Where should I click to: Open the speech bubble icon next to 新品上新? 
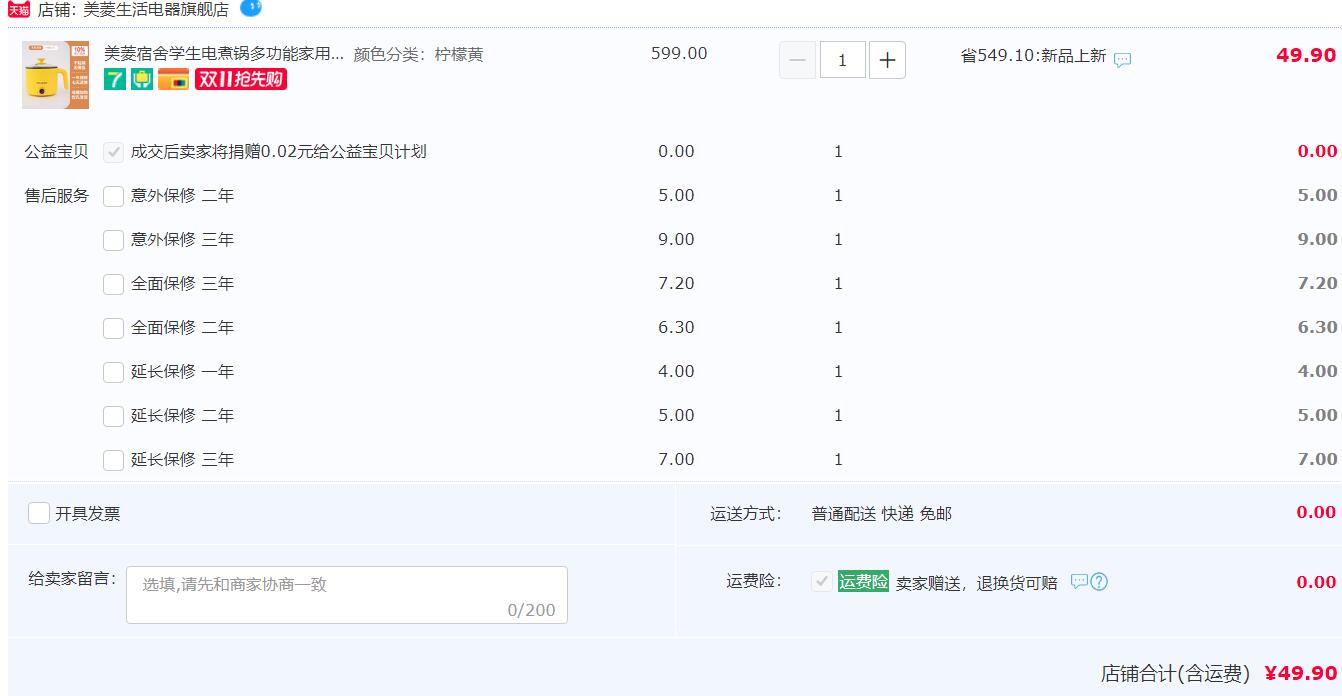coord(1123,60)
